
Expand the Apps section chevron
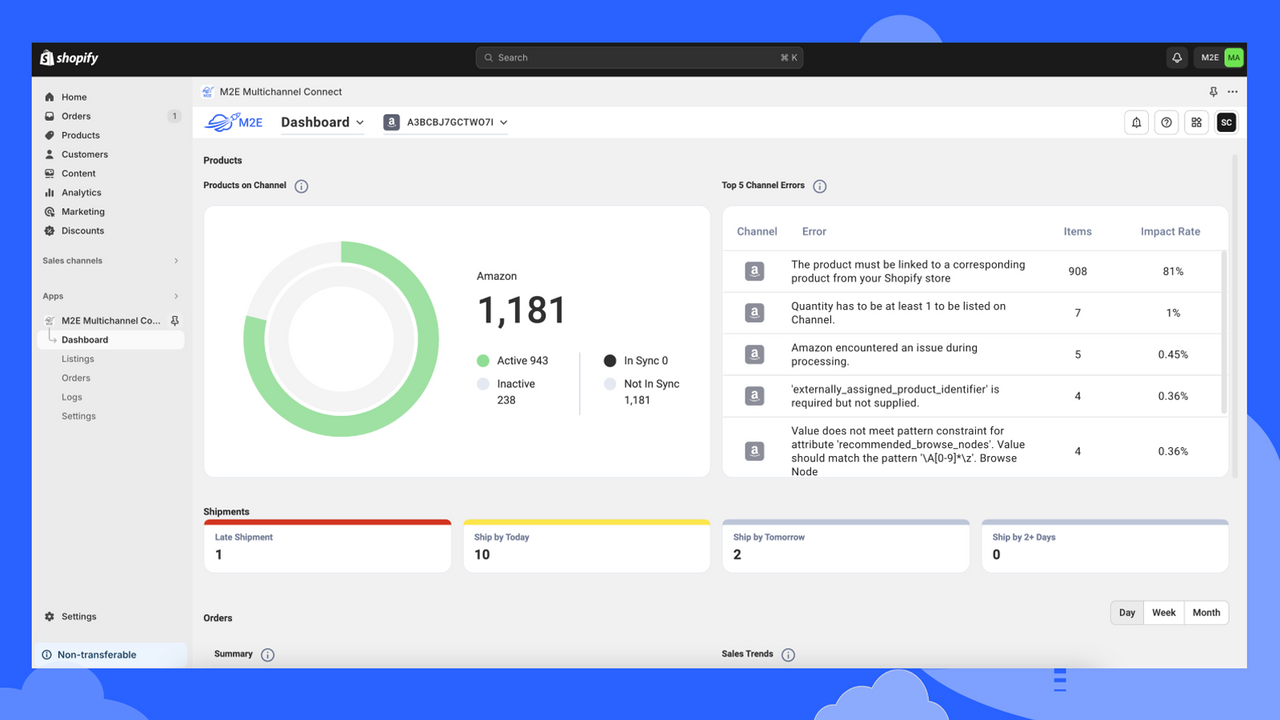(x=176, y=296)
